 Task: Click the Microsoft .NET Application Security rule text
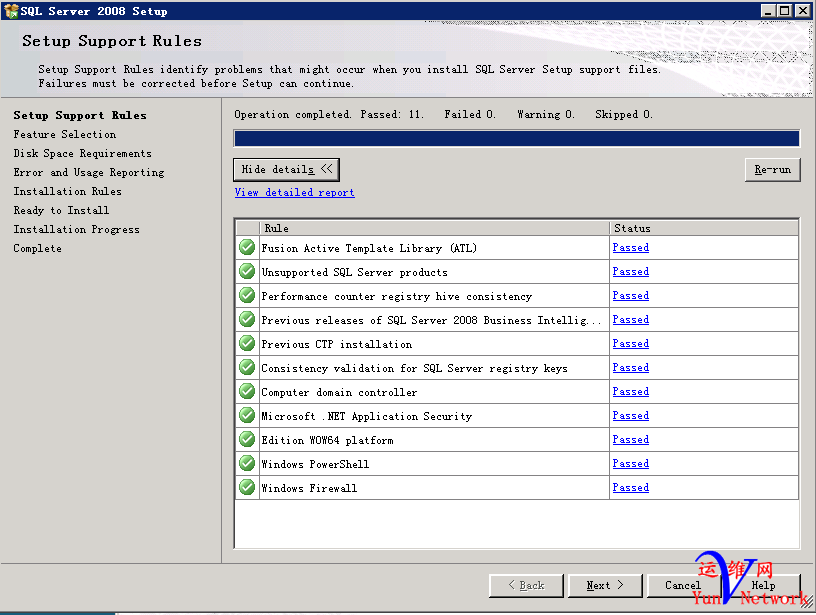[x=367, y=416]
